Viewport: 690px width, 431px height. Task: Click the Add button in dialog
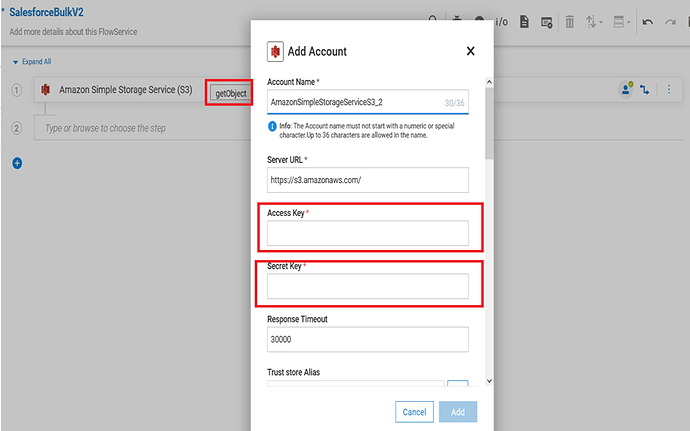tap(458, 412)
